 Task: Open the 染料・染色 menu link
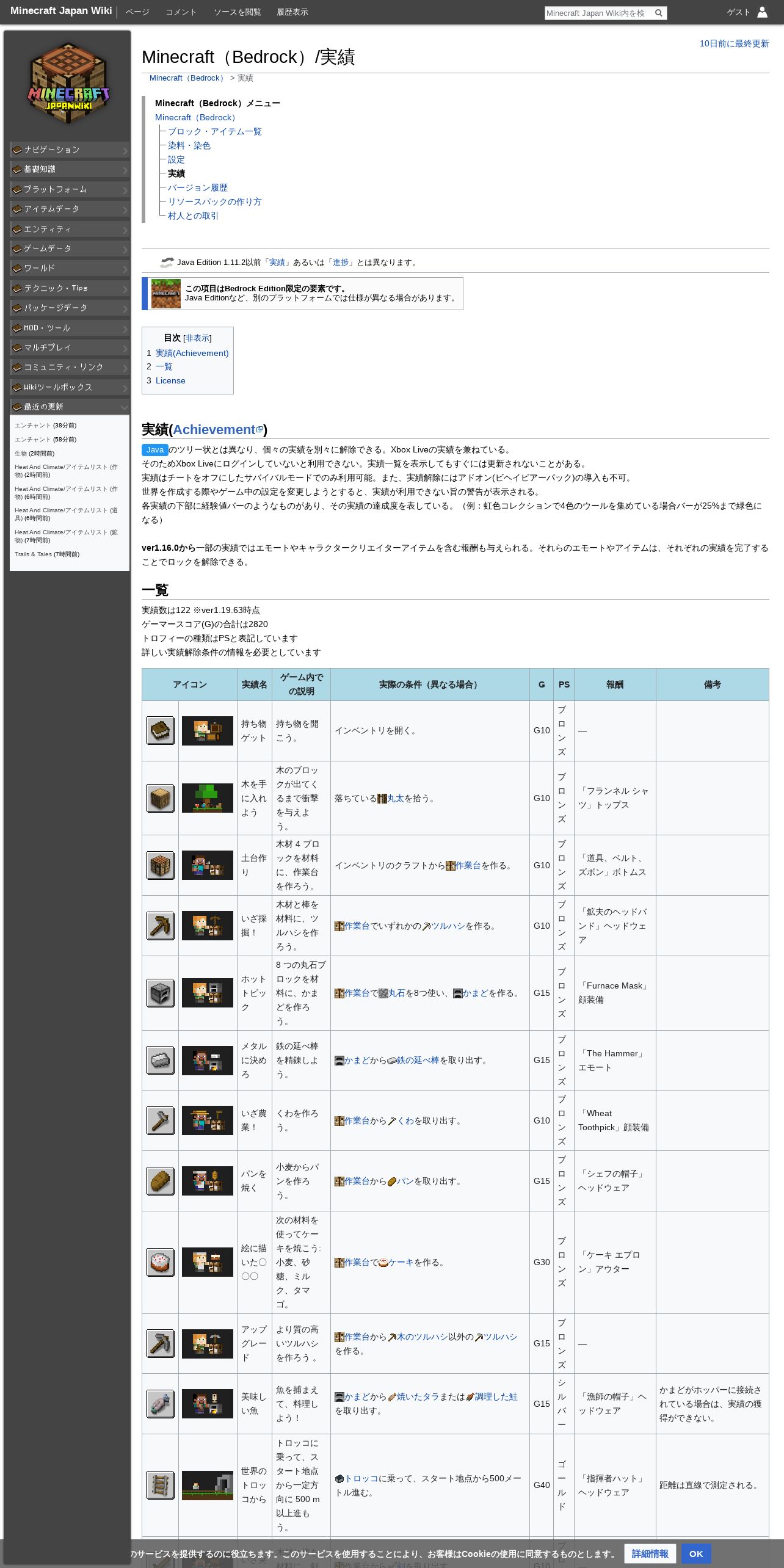(x=189, y=145)
